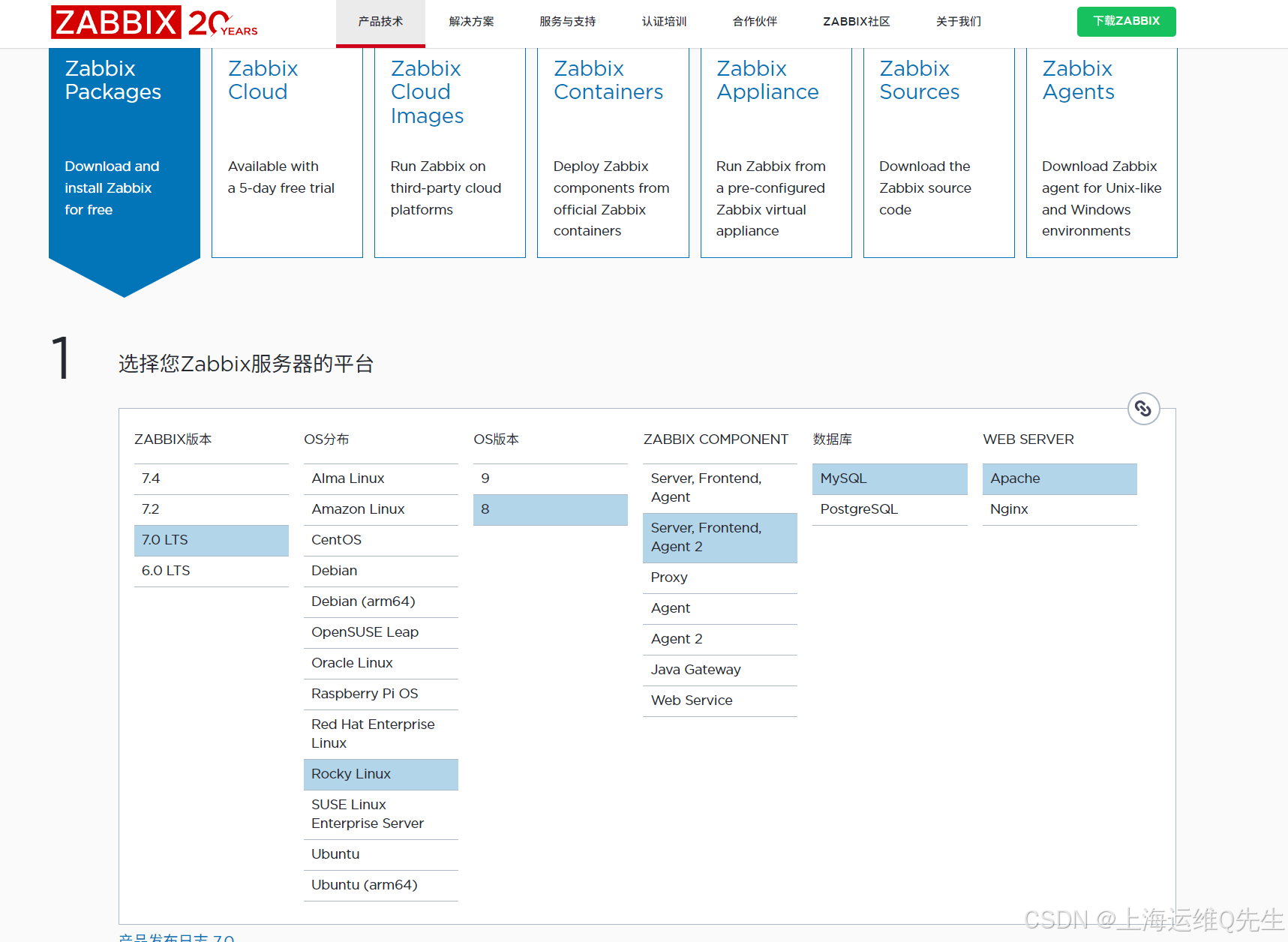
Task: Select Rocky Linux distribution
Action: 381,774
